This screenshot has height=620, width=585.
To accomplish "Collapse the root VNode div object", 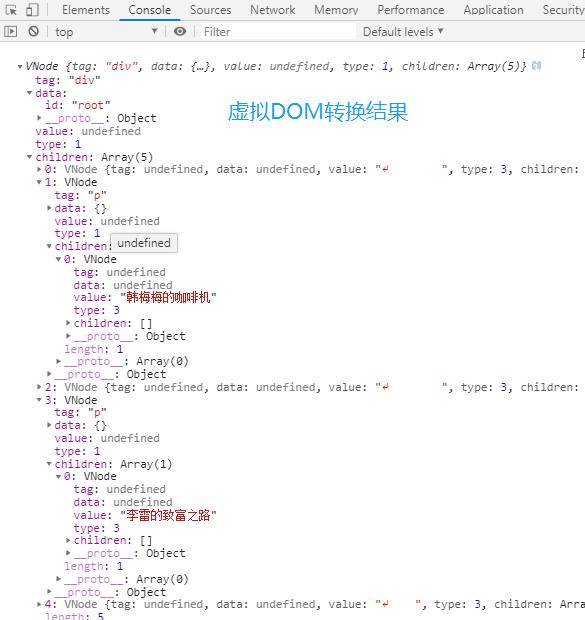I will pyautogui.click(x=20, y=67).
